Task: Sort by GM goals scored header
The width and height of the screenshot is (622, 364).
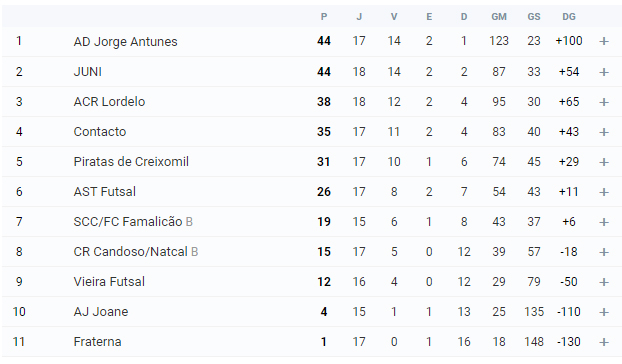Action: click(x=499, y=17)
